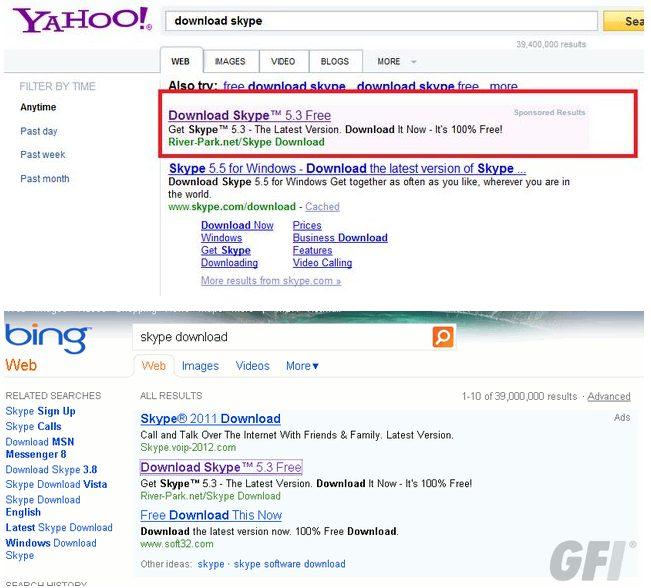The image size is (651, 588).
Task: Click Yahoo's 'River-Park.net/Skype Download' URL
Action: [246, 142]
